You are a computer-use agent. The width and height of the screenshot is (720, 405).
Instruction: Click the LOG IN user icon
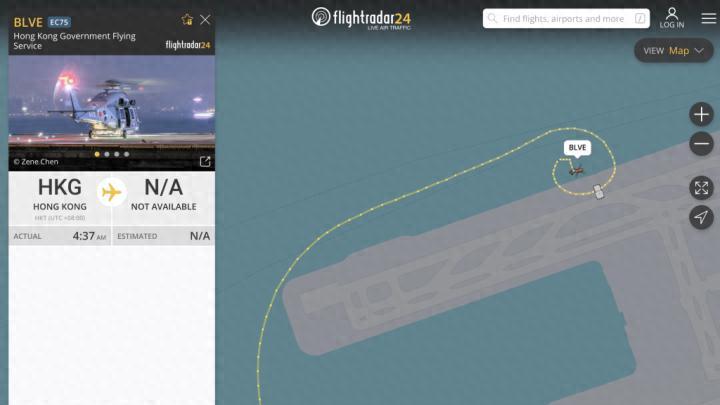click(x=672, y=18)
